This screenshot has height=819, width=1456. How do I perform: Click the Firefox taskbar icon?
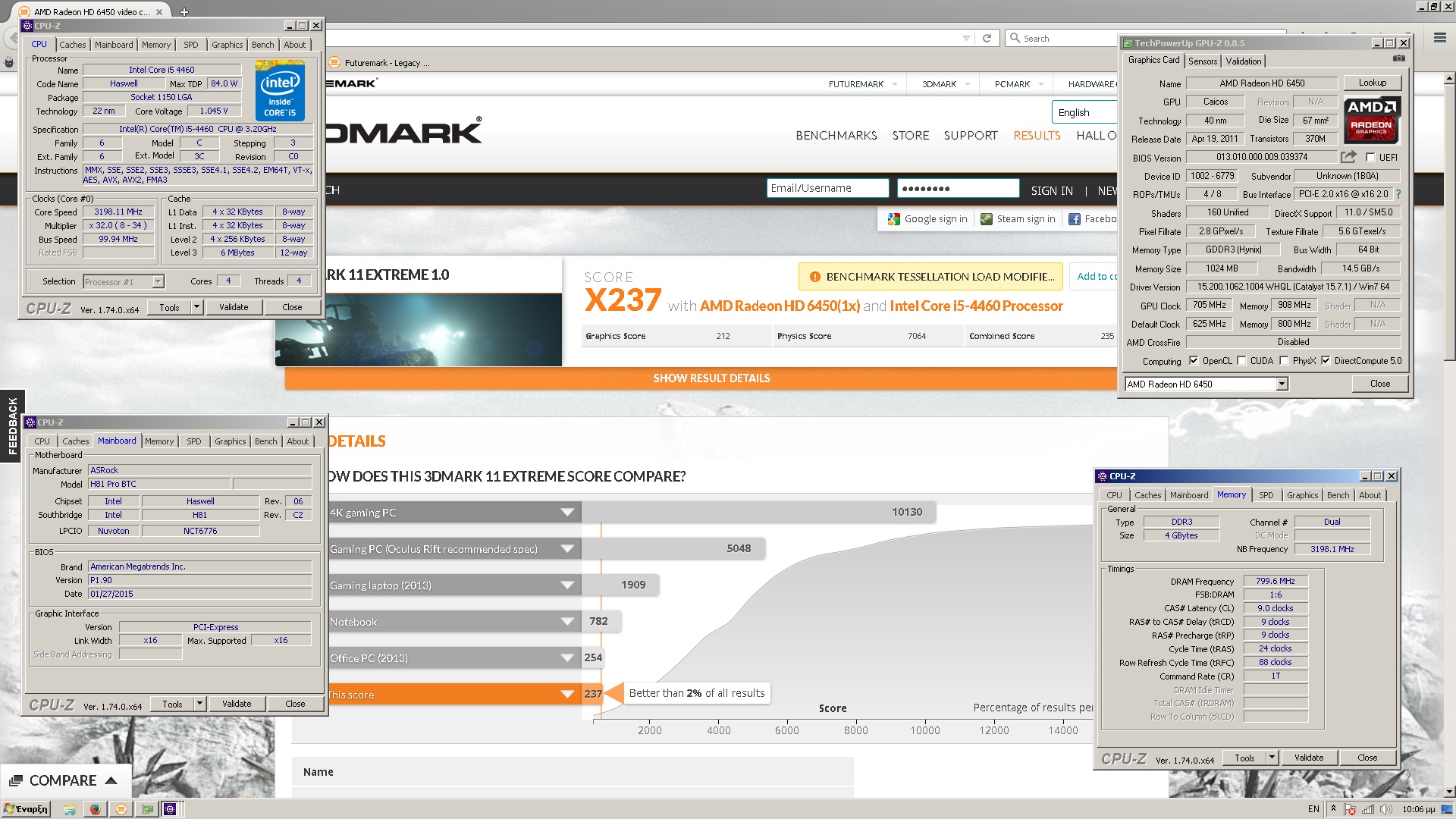pos(95,809)
